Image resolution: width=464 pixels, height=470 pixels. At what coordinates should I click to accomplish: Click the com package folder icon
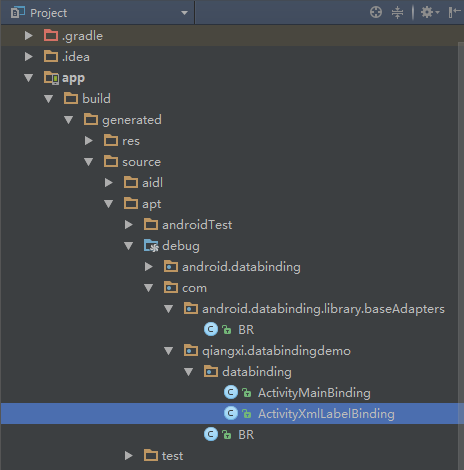171,287
